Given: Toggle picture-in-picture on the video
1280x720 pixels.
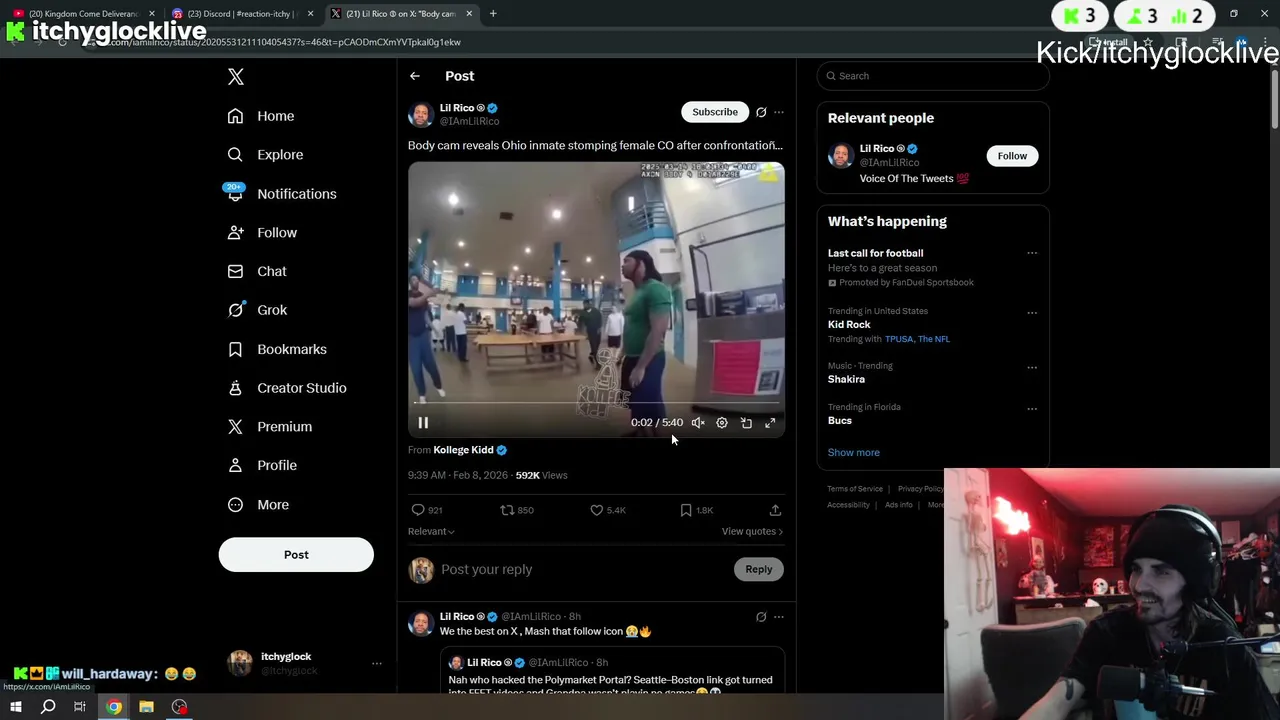Looking at the screenshot, I should tap(746, 423).
